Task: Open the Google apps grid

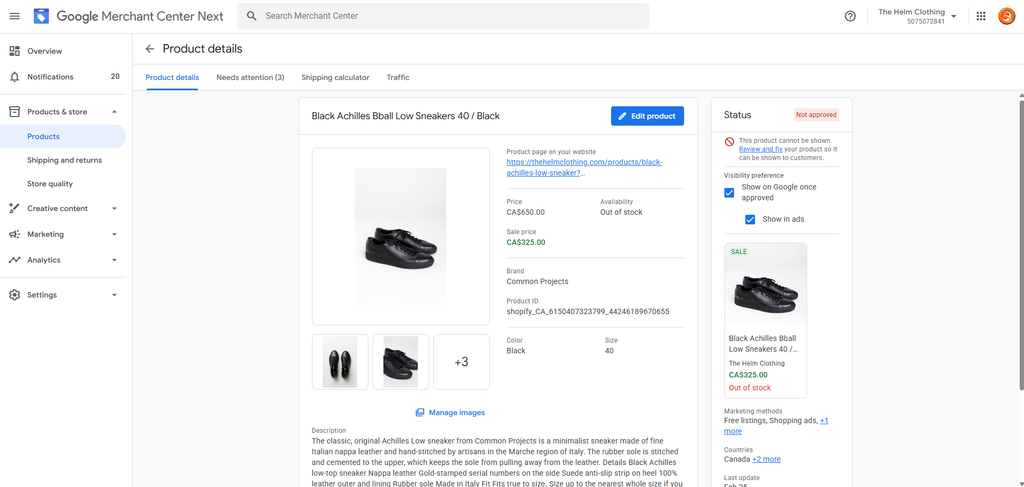Action: 980,16
